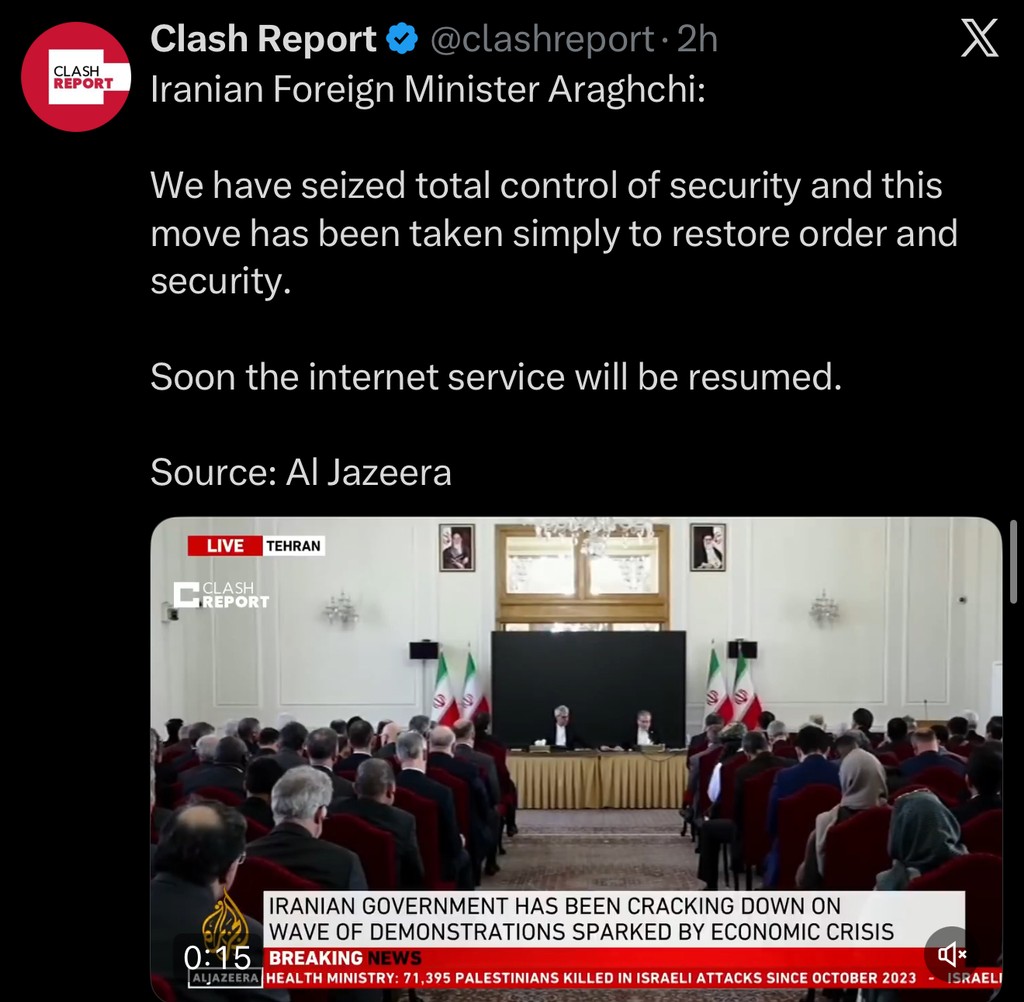Select the 'Source: Al Jazeera' line
This screenshot has height=1002, width=1024.
click(301, 472)
